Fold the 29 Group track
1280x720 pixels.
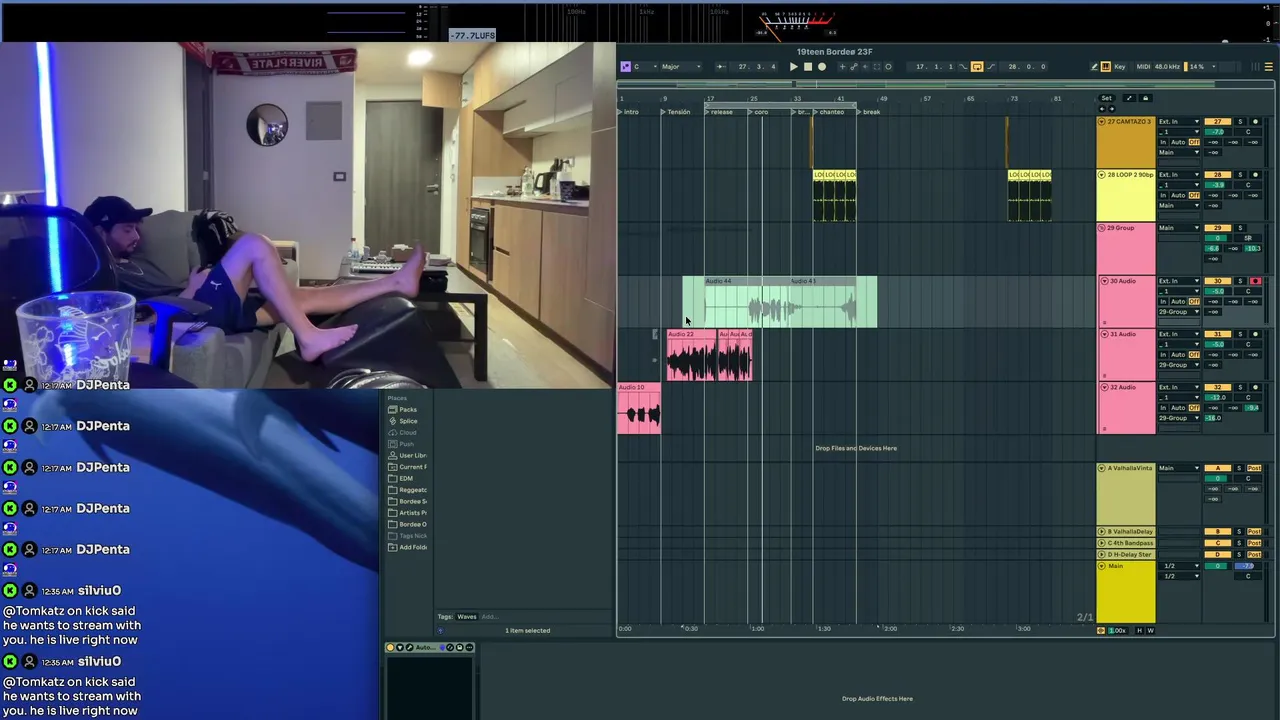(x=1101, y=228)
